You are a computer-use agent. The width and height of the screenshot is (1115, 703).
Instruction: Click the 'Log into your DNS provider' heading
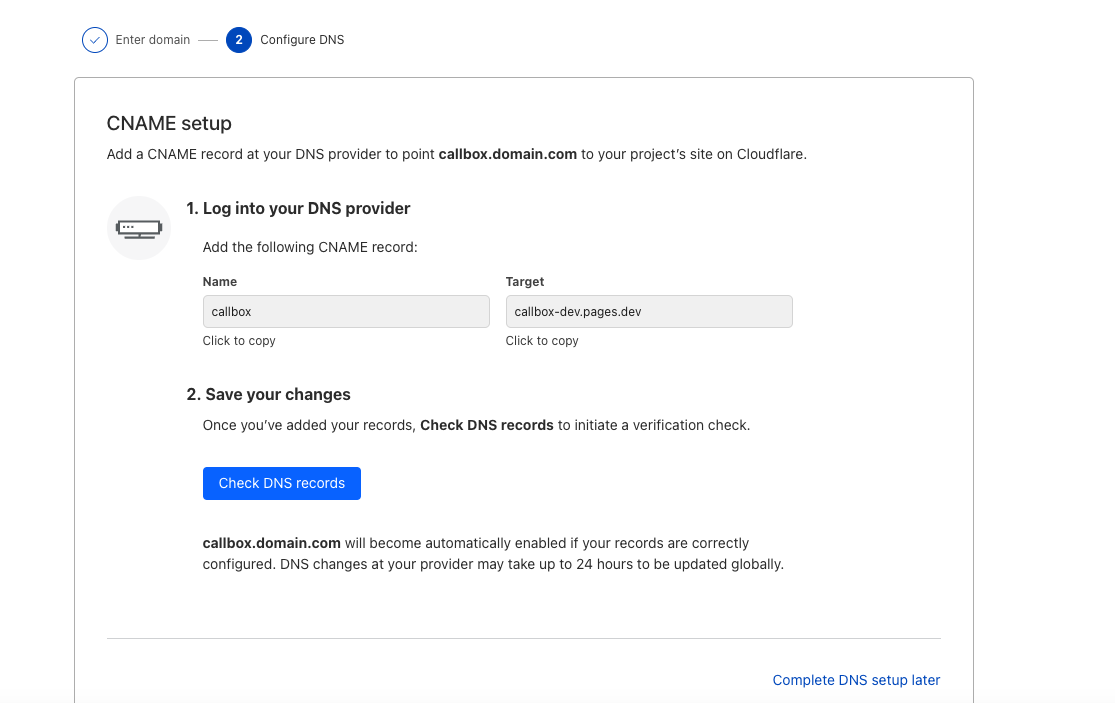coord(298,209)
